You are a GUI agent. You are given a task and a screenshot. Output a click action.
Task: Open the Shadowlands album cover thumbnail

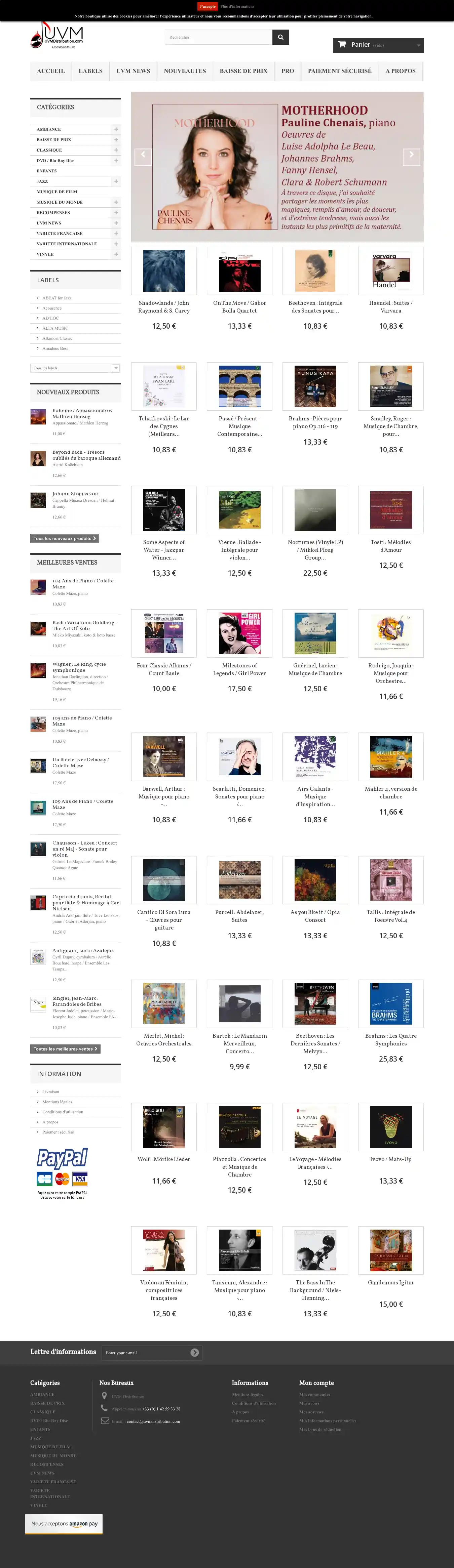coord(164,271)
